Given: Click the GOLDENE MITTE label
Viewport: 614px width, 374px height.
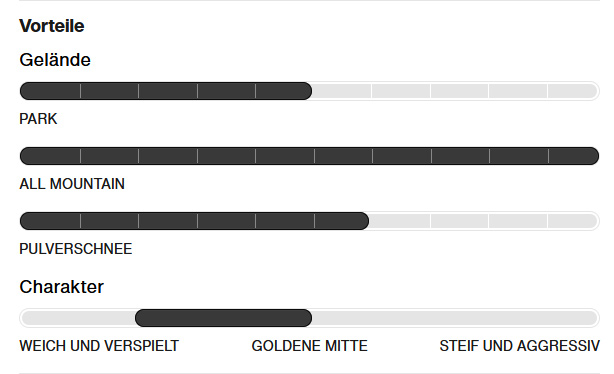Looking at the screenshot, I should coord(309,346).
